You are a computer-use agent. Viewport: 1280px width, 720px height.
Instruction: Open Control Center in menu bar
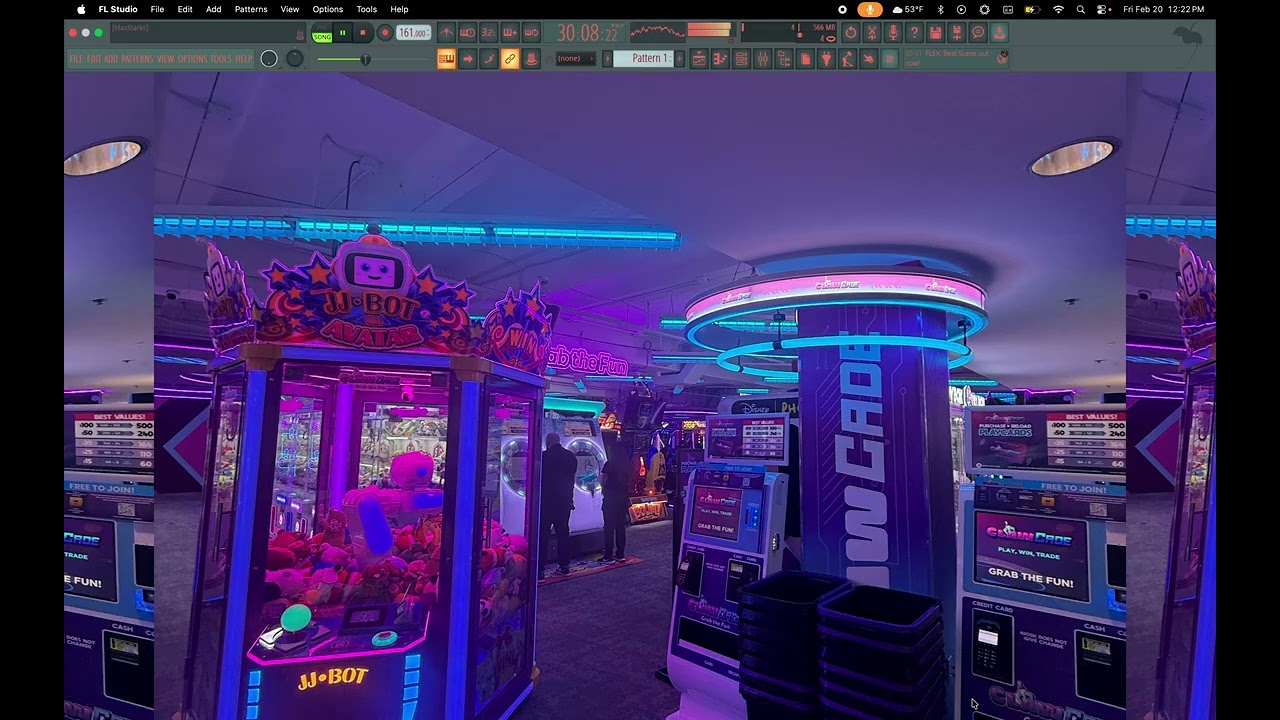click(1103, 9)
